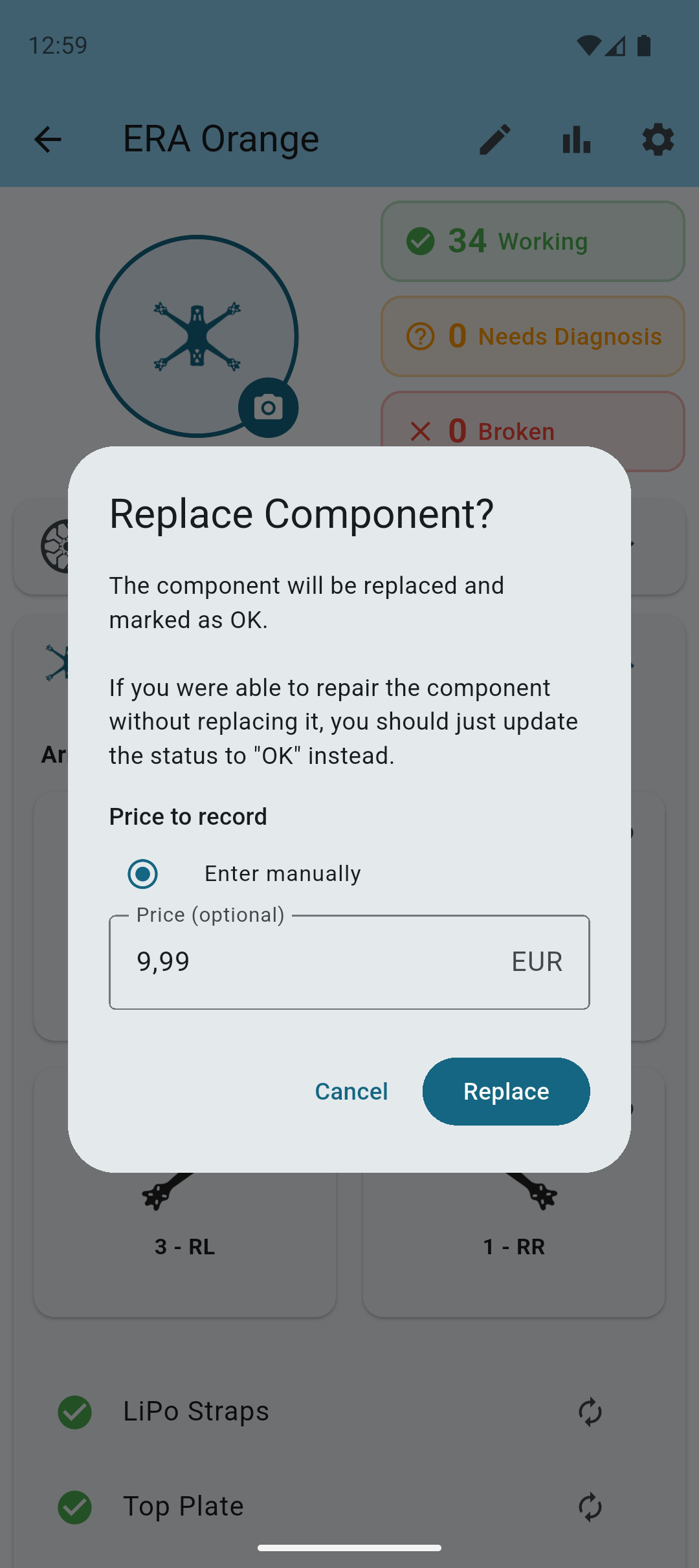699x1568 pixels.
Task: Select the Enter manually radio button
Action: (x=142, y=873)
